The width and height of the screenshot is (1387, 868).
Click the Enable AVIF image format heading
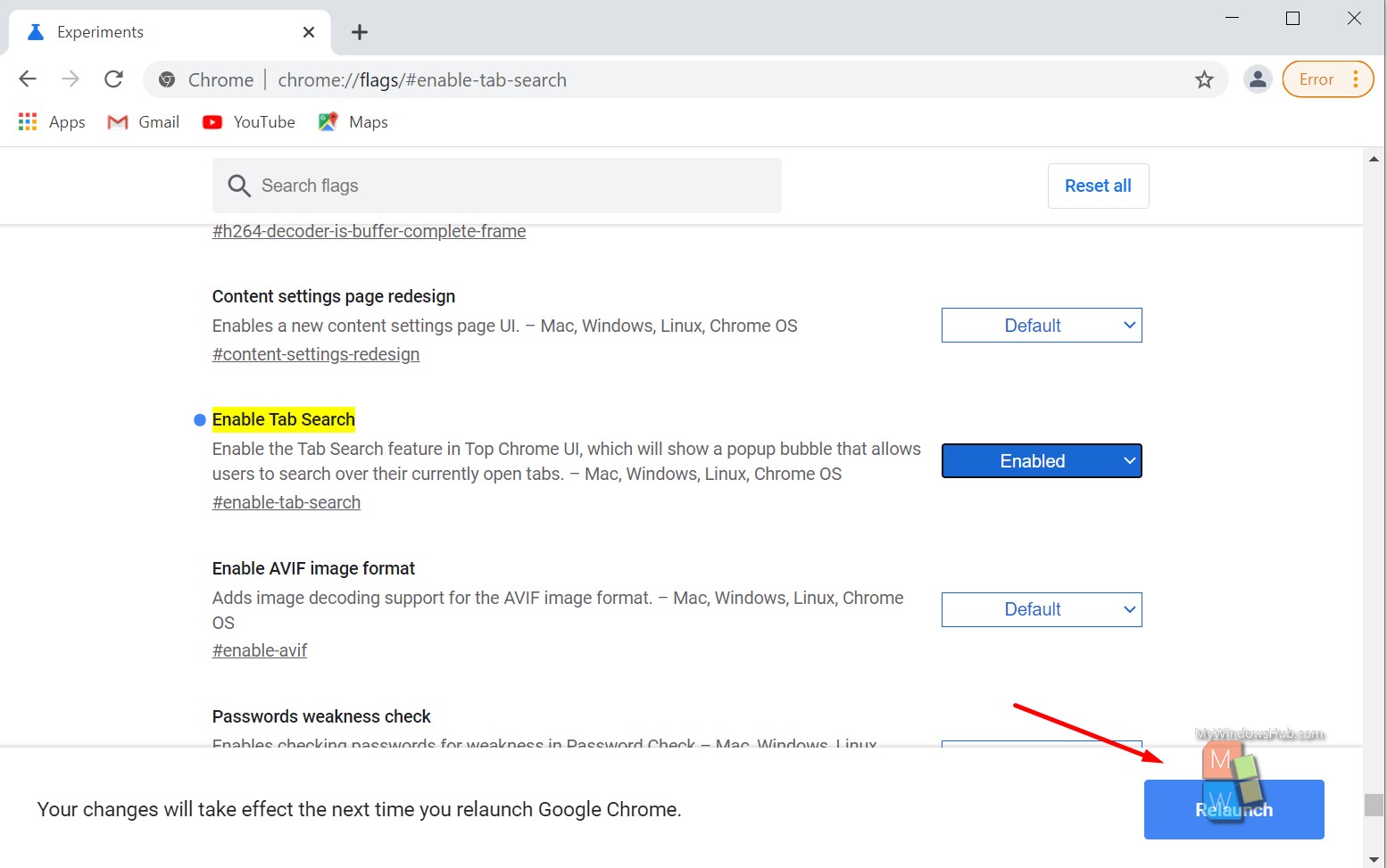[x=313, y=568]
